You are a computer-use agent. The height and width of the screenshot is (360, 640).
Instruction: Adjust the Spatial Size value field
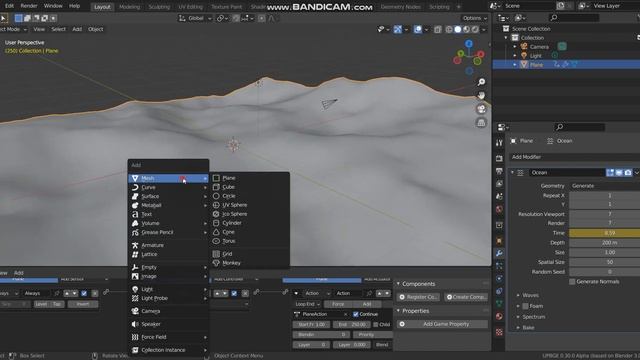[604, 262]
